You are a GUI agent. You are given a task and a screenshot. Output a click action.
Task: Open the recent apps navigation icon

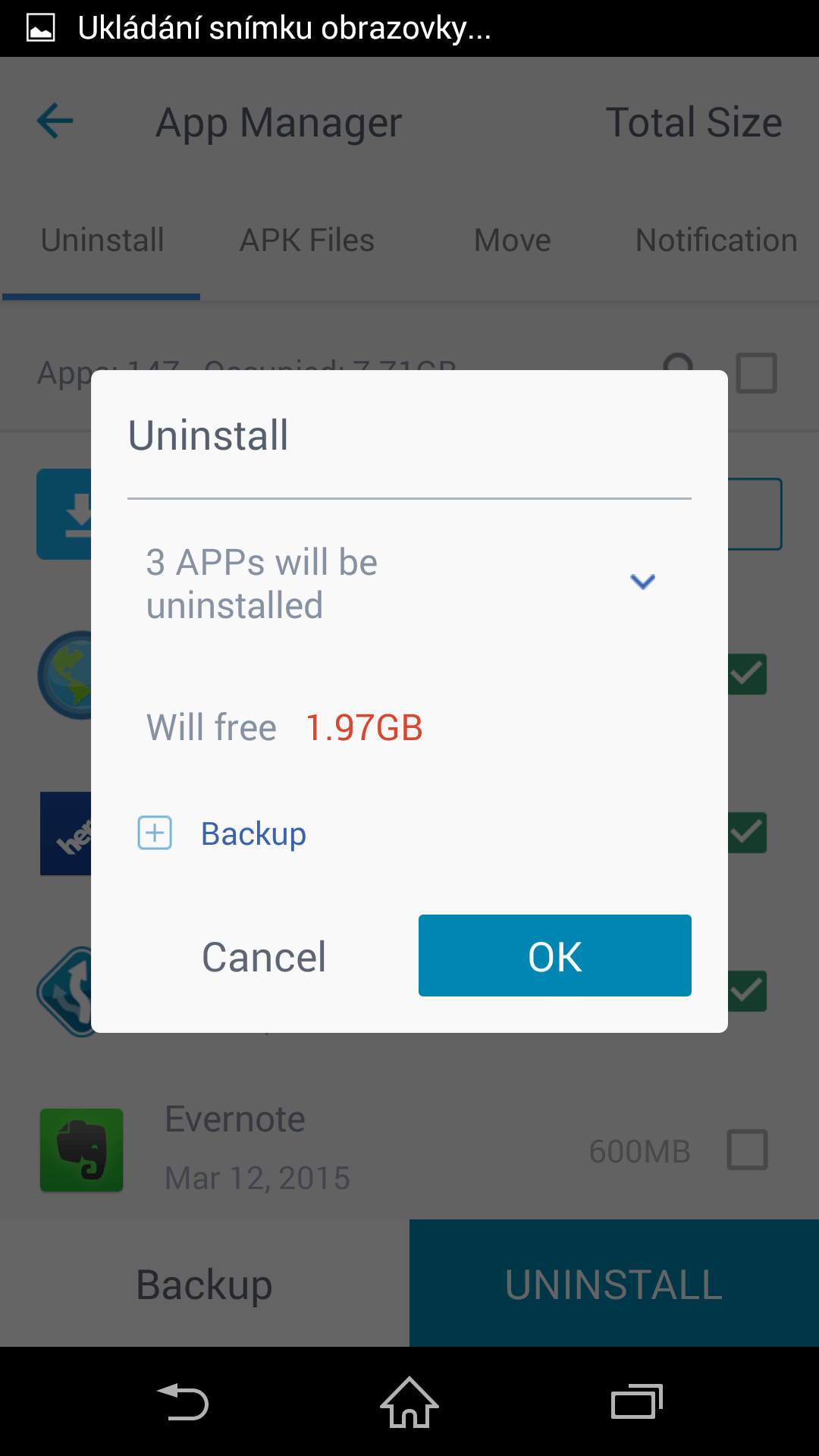(x=637, y=1402)
